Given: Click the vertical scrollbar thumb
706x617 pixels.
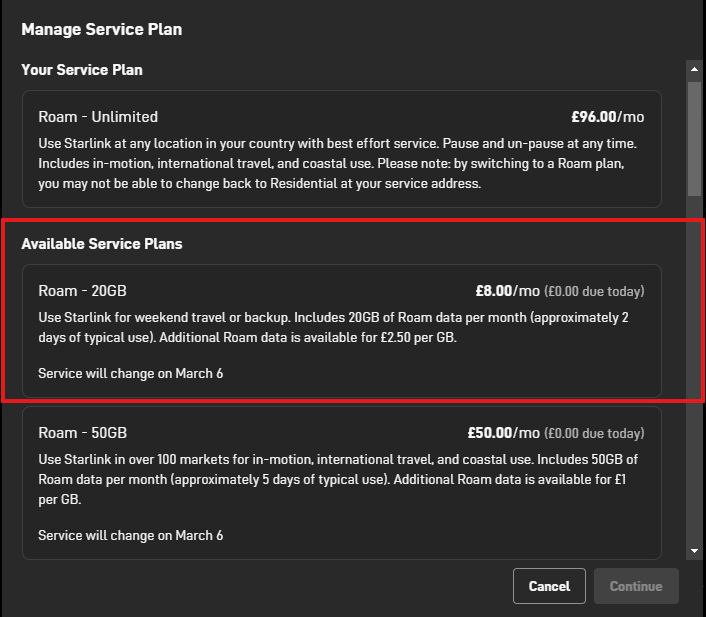Looking at the screenshot, I should coord(694,139).
